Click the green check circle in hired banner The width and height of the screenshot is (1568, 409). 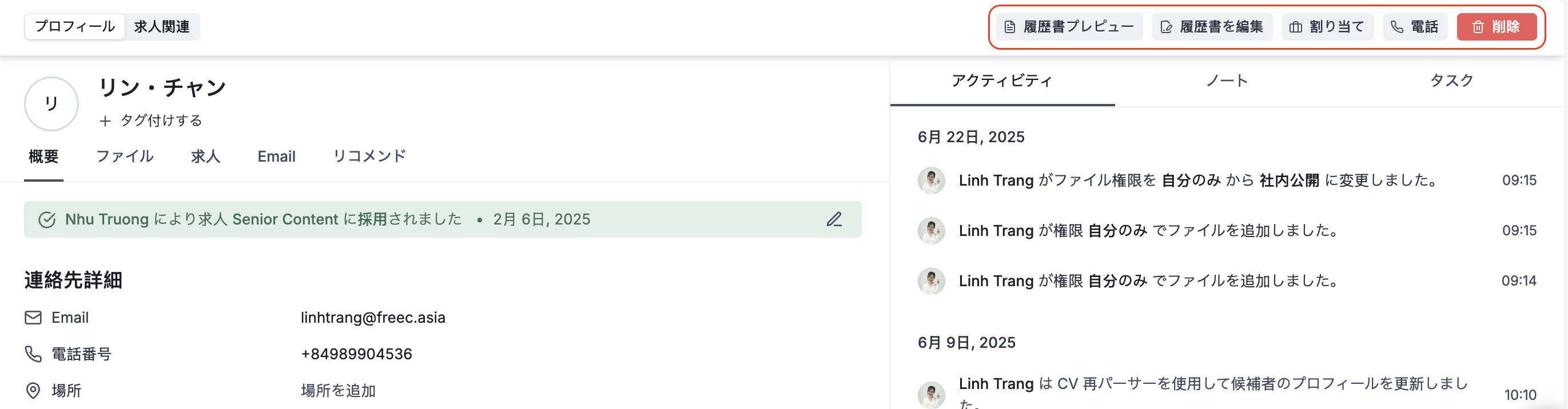(x=47, y=219)
